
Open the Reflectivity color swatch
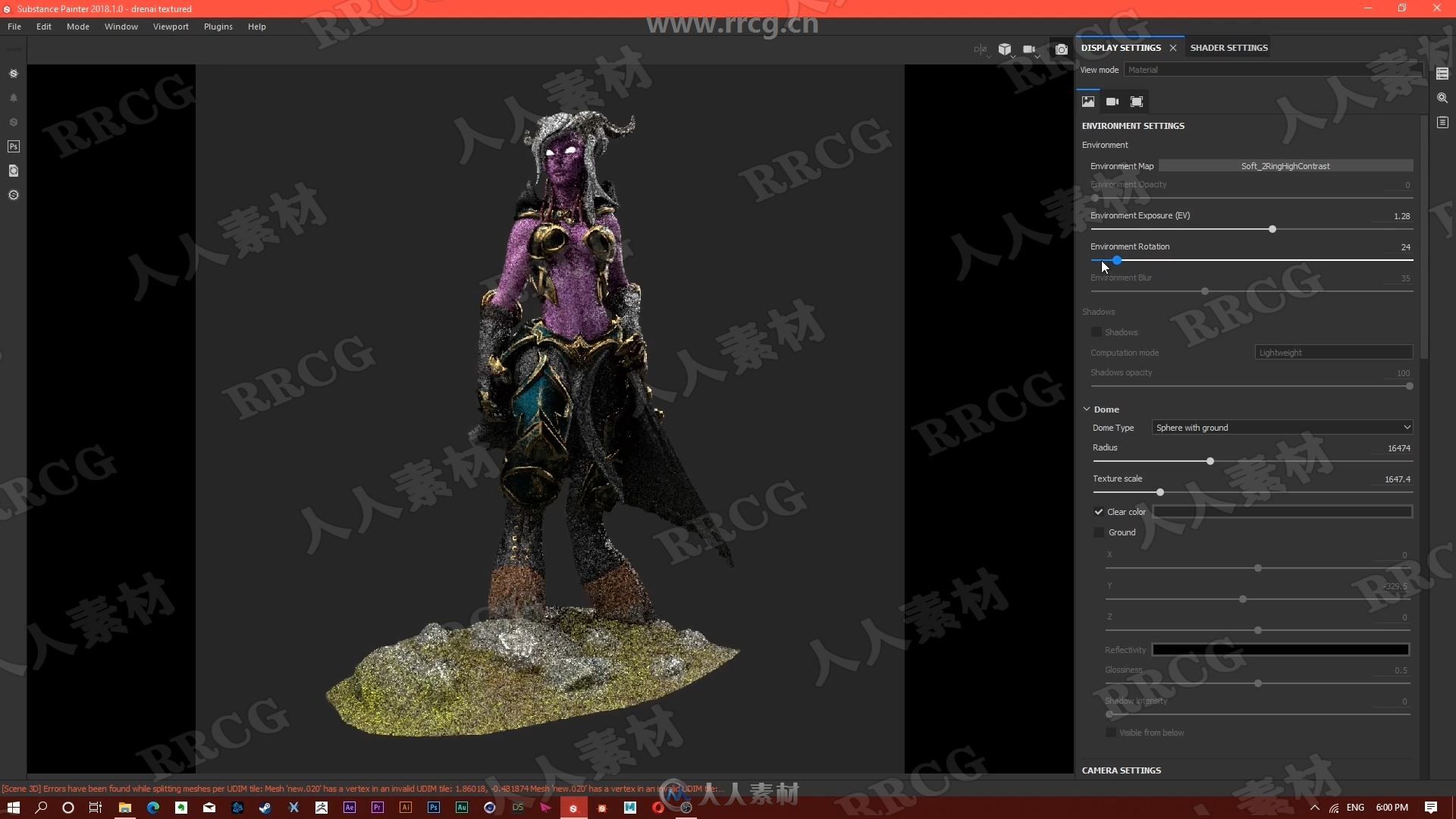click(x=1280, y=650)
